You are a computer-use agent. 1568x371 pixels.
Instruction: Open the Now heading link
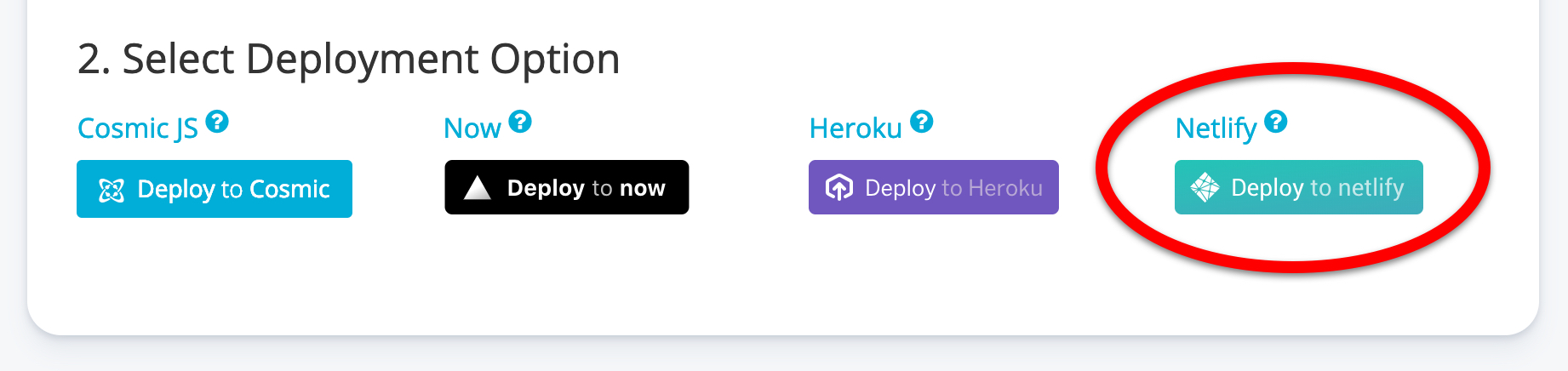pyautogui.click(x=472, y=128)
